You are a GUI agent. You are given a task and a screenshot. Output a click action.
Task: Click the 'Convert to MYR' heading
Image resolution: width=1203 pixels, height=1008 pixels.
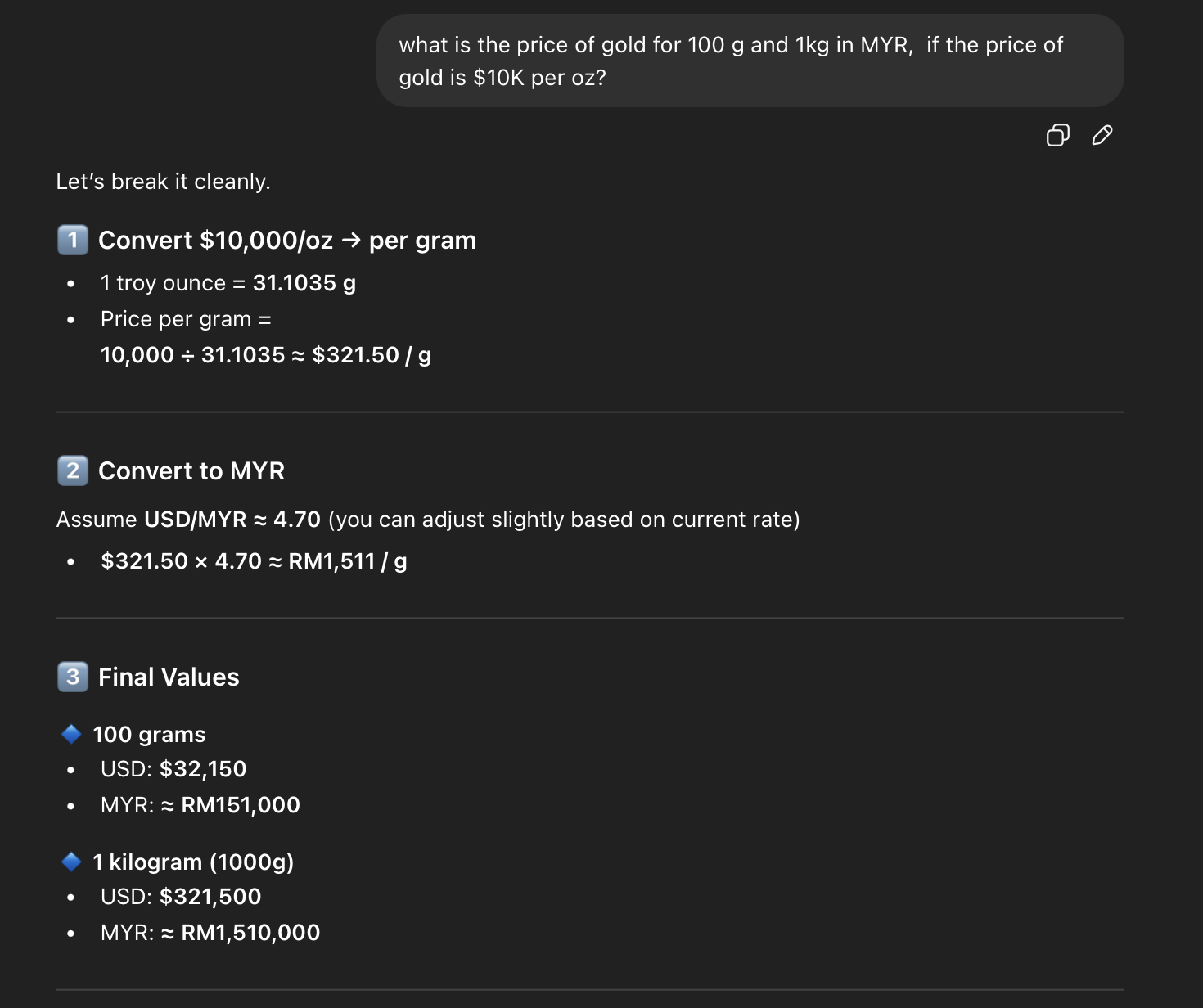(x=191, y=471)
